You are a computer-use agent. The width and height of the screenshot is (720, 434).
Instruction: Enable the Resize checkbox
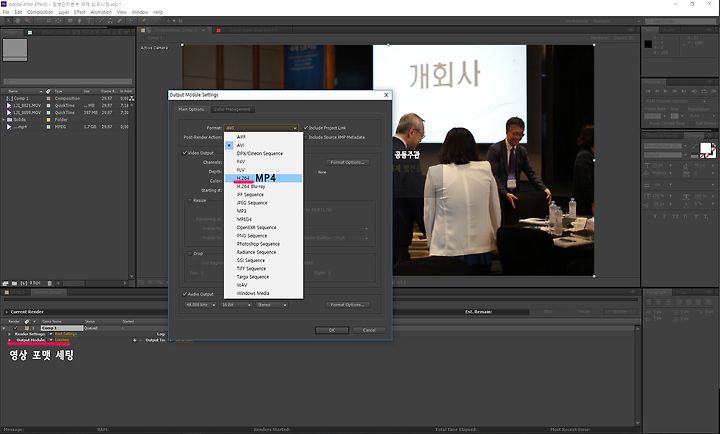pyautogui.click(x=190, y=201)
